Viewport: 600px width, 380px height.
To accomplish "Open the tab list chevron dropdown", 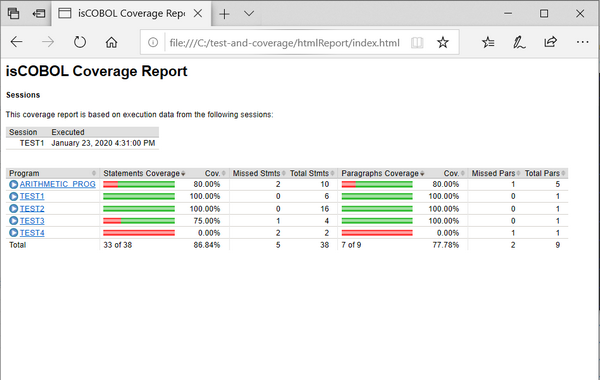I will (x=249, y=14).
